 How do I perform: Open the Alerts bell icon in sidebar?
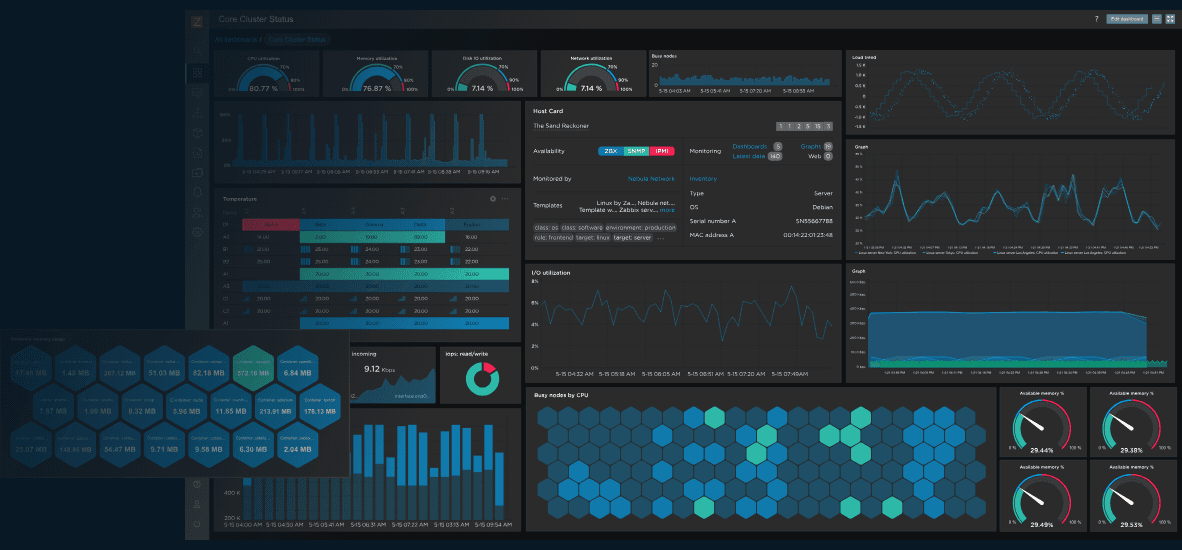197,192
